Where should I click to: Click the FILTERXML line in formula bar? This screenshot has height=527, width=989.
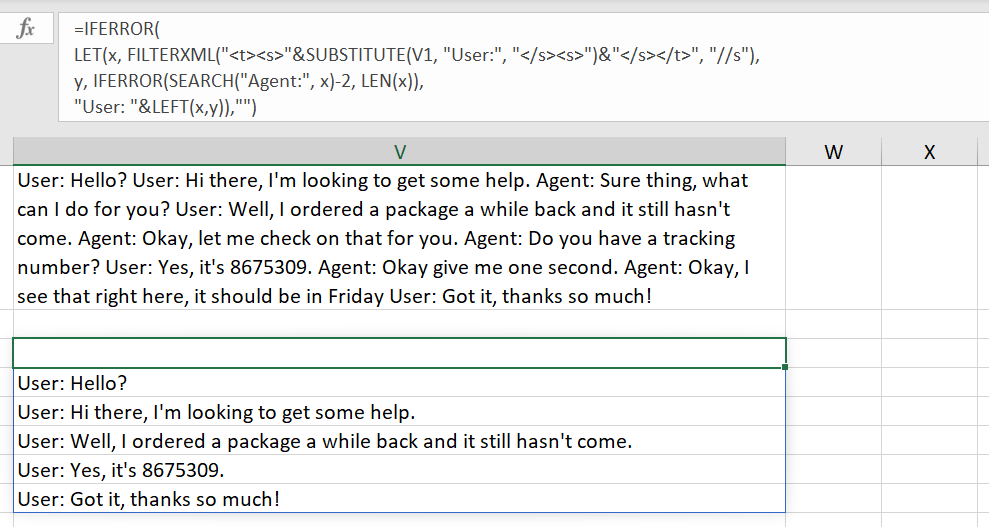[x=417, y=55]
